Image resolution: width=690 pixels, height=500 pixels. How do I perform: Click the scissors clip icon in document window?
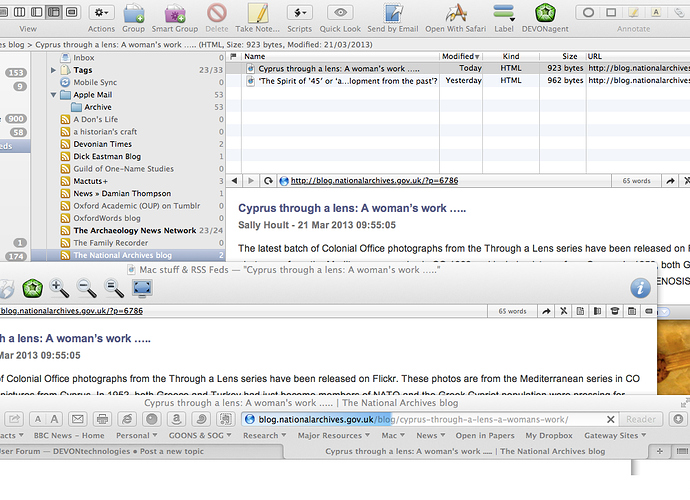563,311
